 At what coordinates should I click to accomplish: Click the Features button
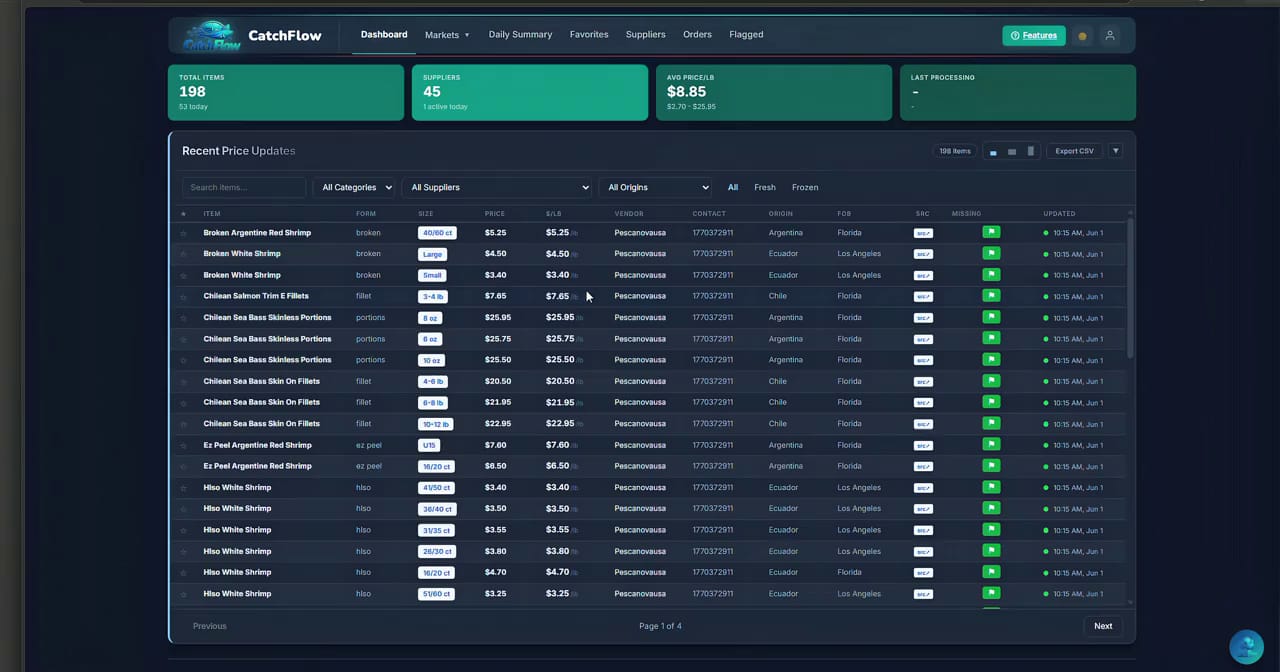tap(1034, 35)
